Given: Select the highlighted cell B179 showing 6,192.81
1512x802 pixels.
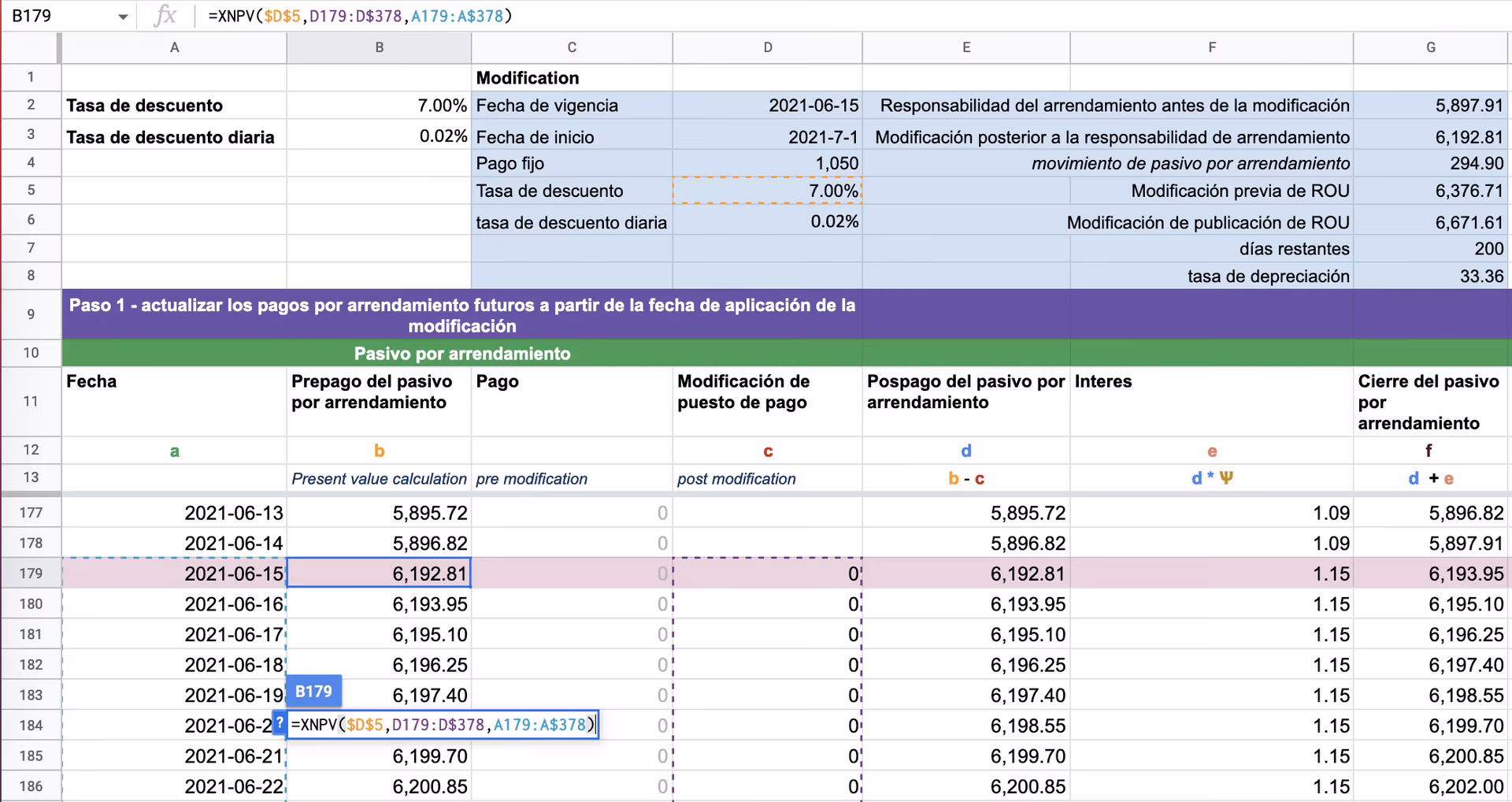Looking at the screenshot, I should (379, 573).
